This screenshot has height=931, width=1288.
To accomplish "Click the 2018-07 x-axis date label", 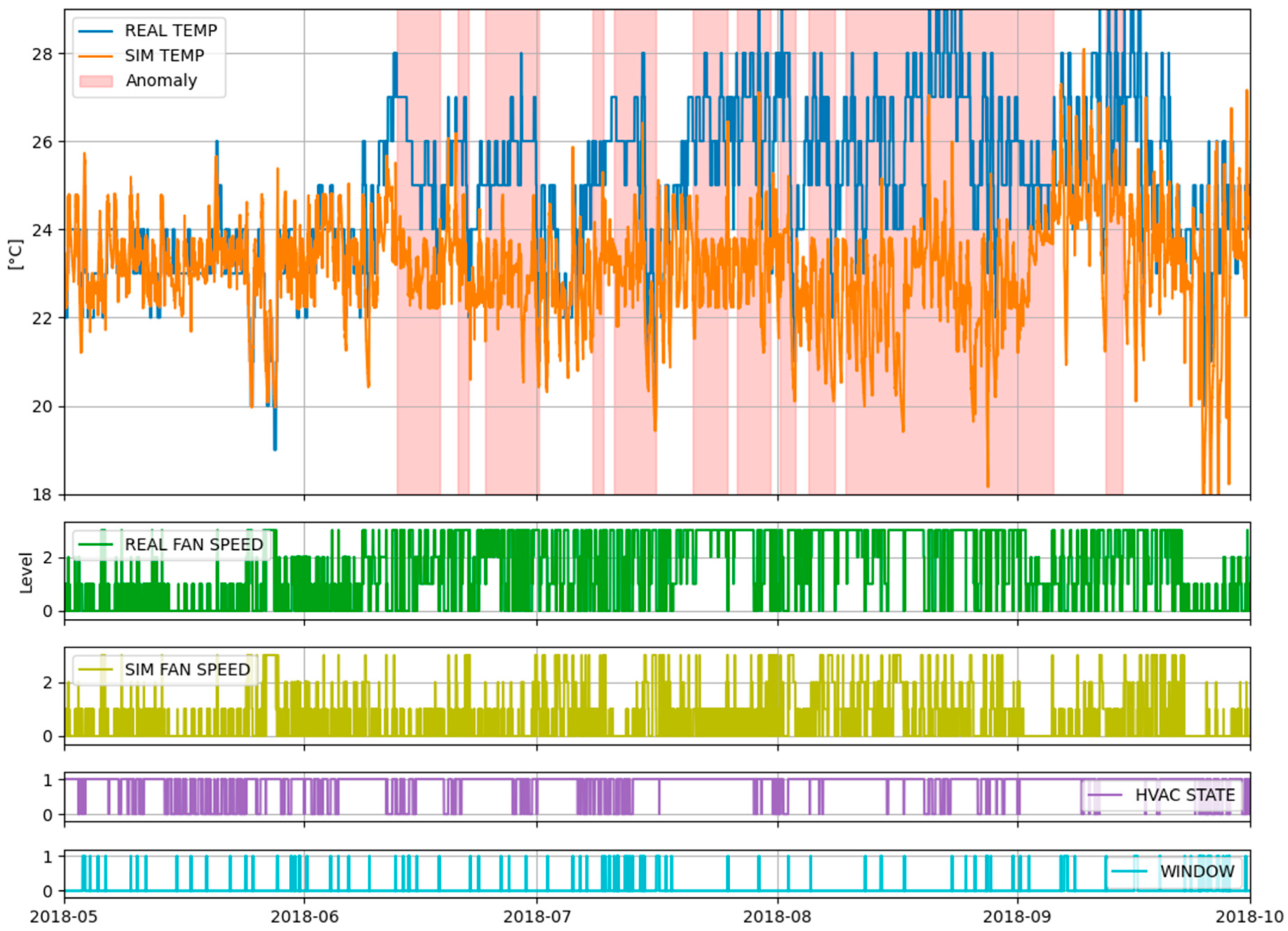I will (537, 917).
